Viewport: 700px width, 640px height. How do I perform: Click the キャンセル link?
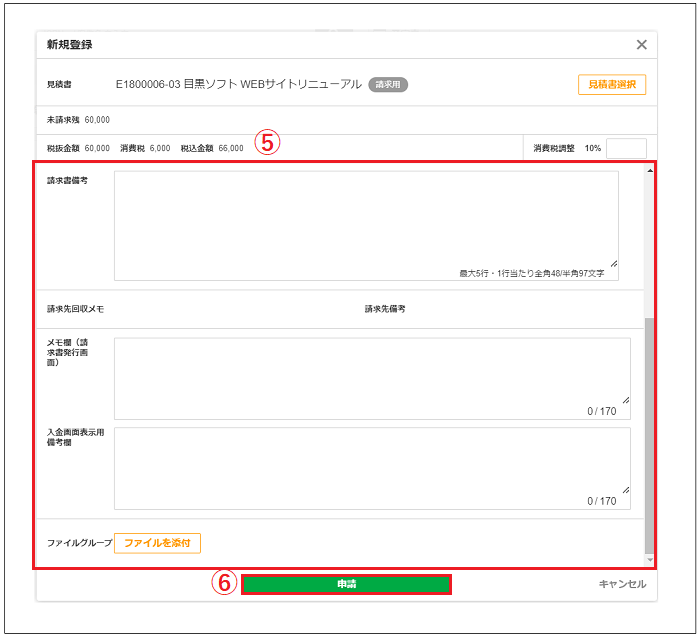[x=622, y=584]
